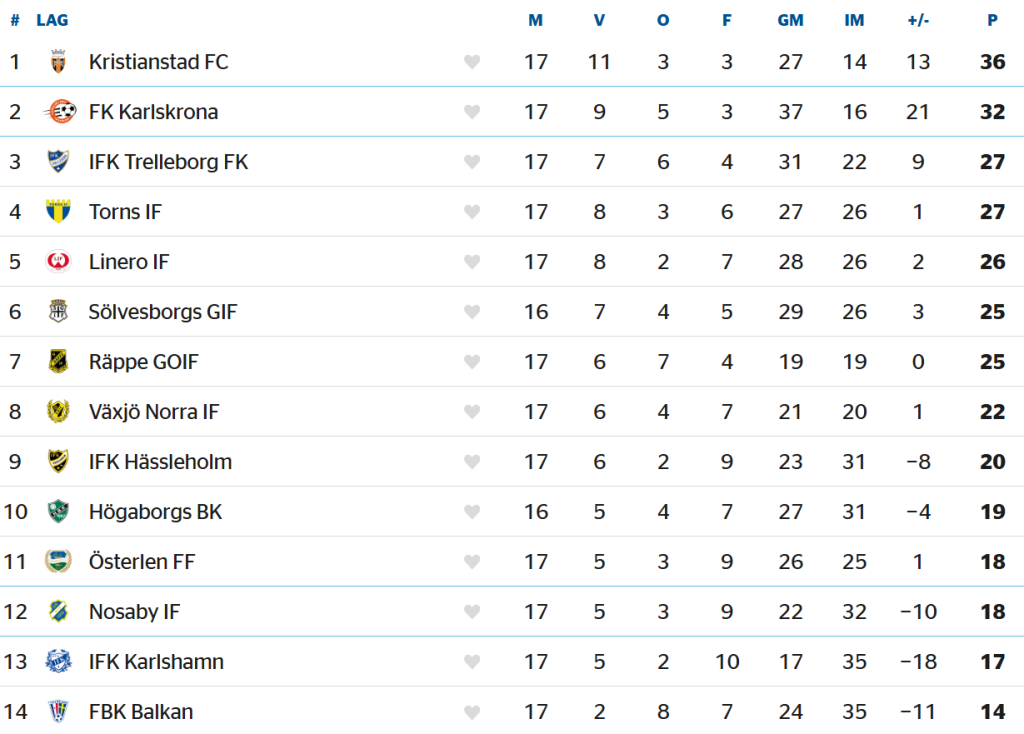The height and width of the screenshot is (734, 1024).
Task: Open the Högaborgs BK team link
Action: click(x=155, y=512)
